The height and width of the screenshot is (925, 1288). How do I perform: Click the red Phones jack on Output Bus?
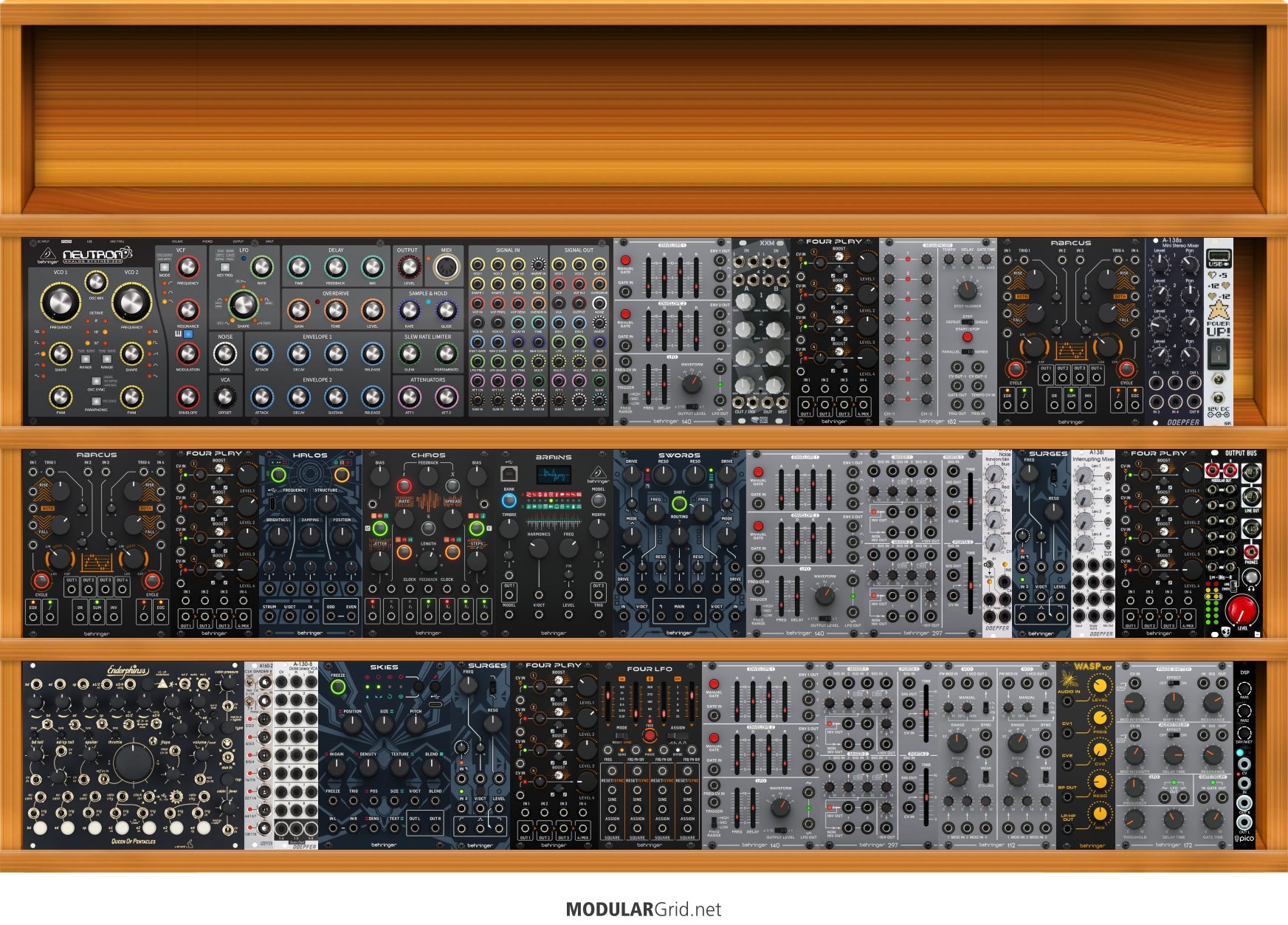pyautogui.click(x=1251, y=551)
